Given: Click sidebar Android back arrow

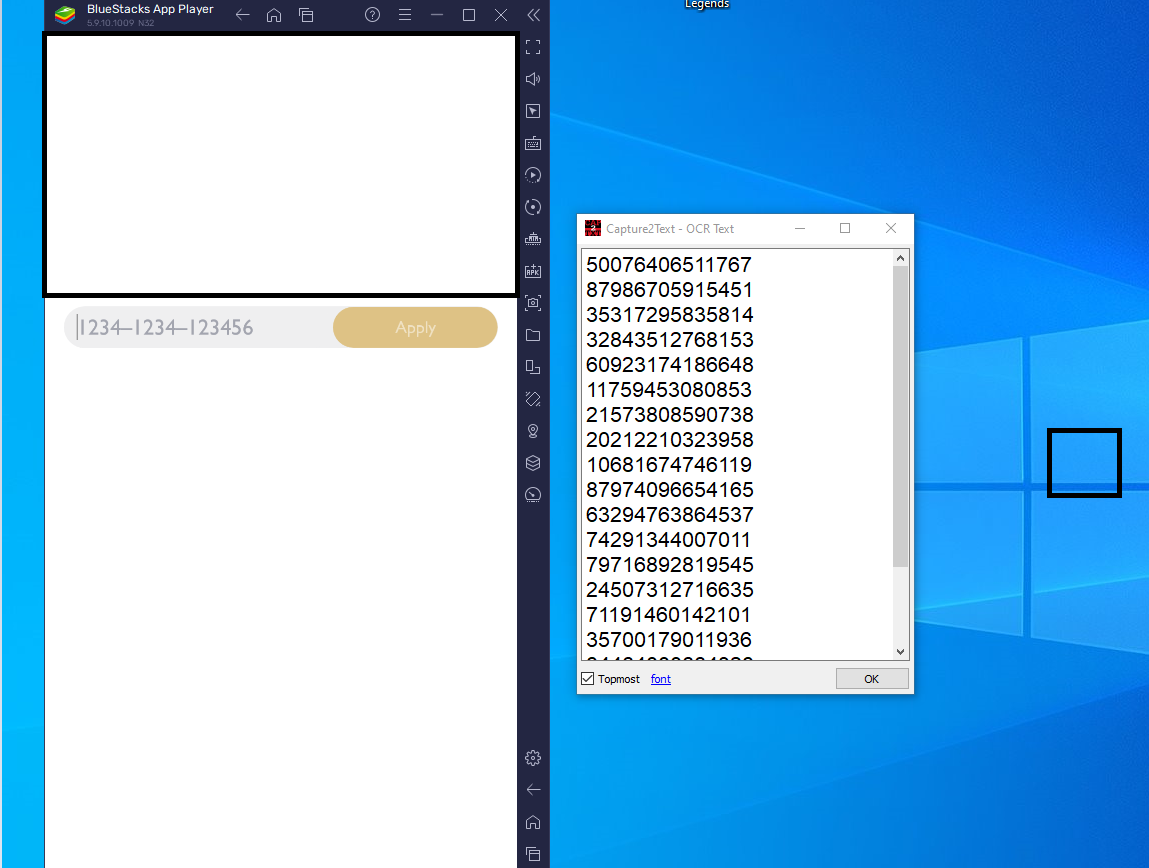Looking at the screenshot, I should click(533, 790).
